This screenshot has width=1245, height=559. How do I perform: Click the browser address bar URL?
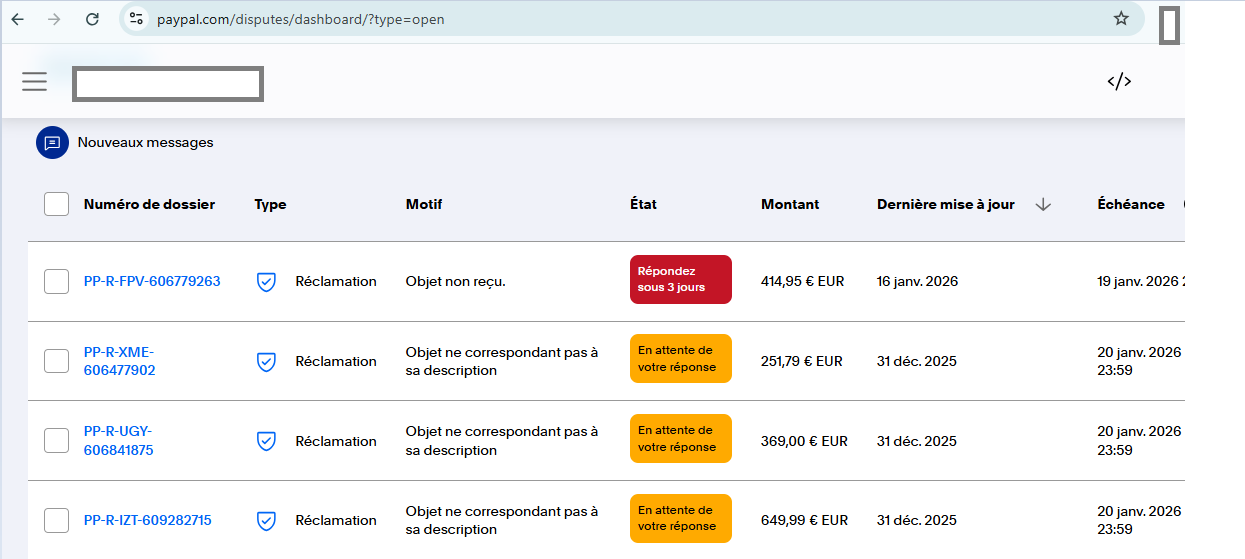(300, 19)
